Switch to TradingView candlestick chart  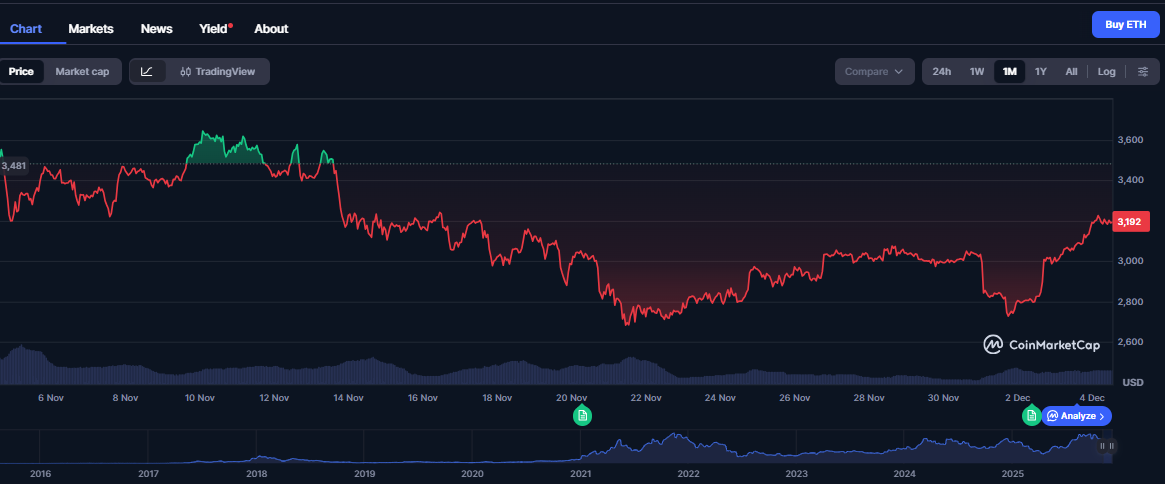click(x=217, y=71)
